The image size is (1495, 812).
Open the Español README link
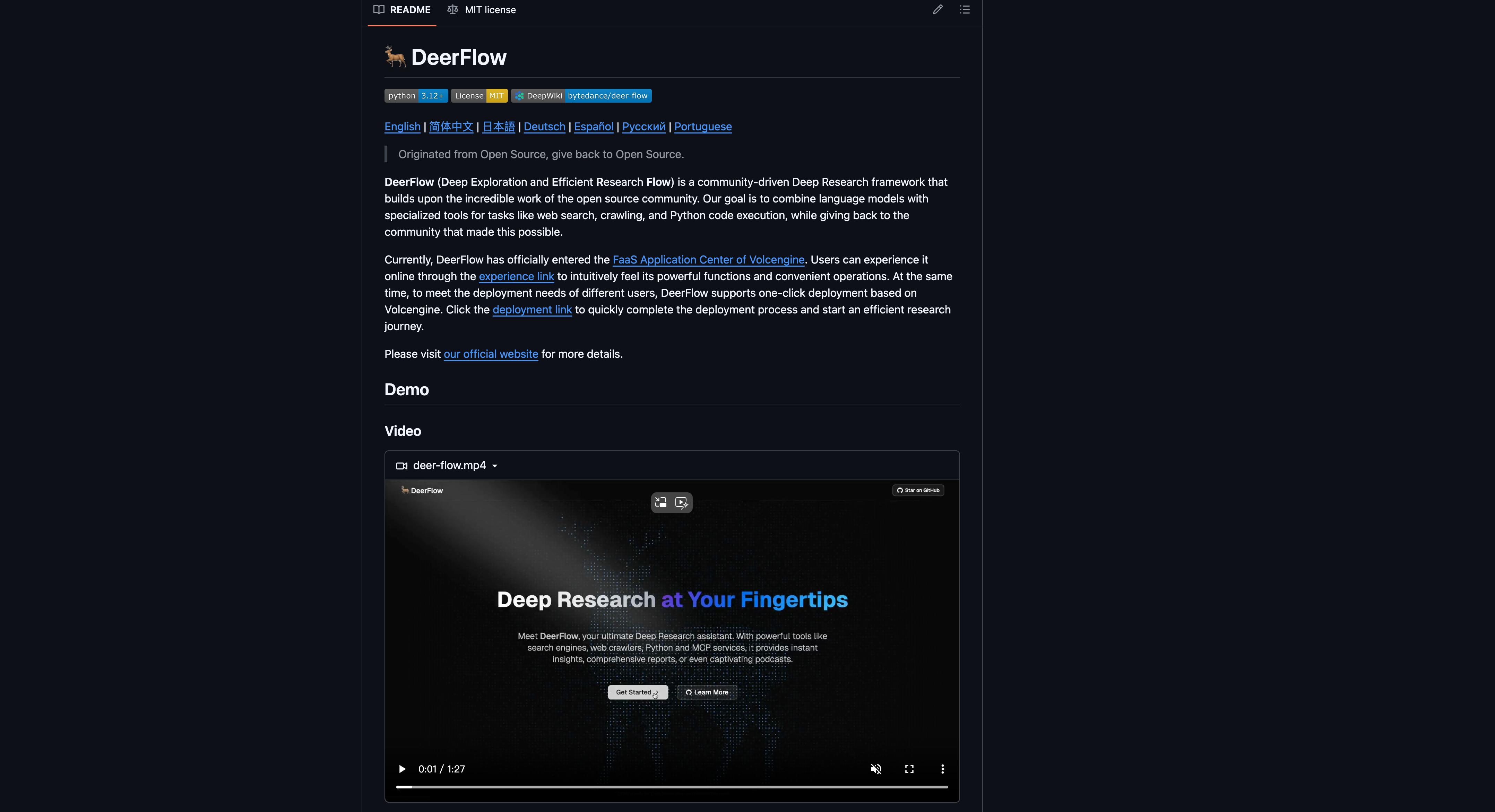(x=594, y=127)
